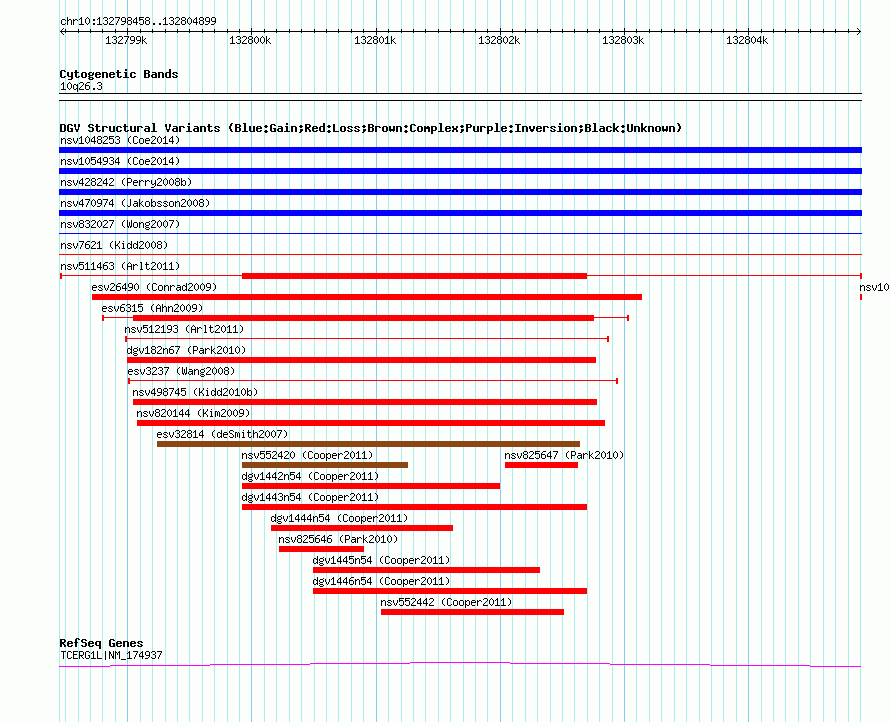Viewport: 890px width, 722px height.
Task: Select the magenta TCERG1L gene track line
Action: coord(460,664)
